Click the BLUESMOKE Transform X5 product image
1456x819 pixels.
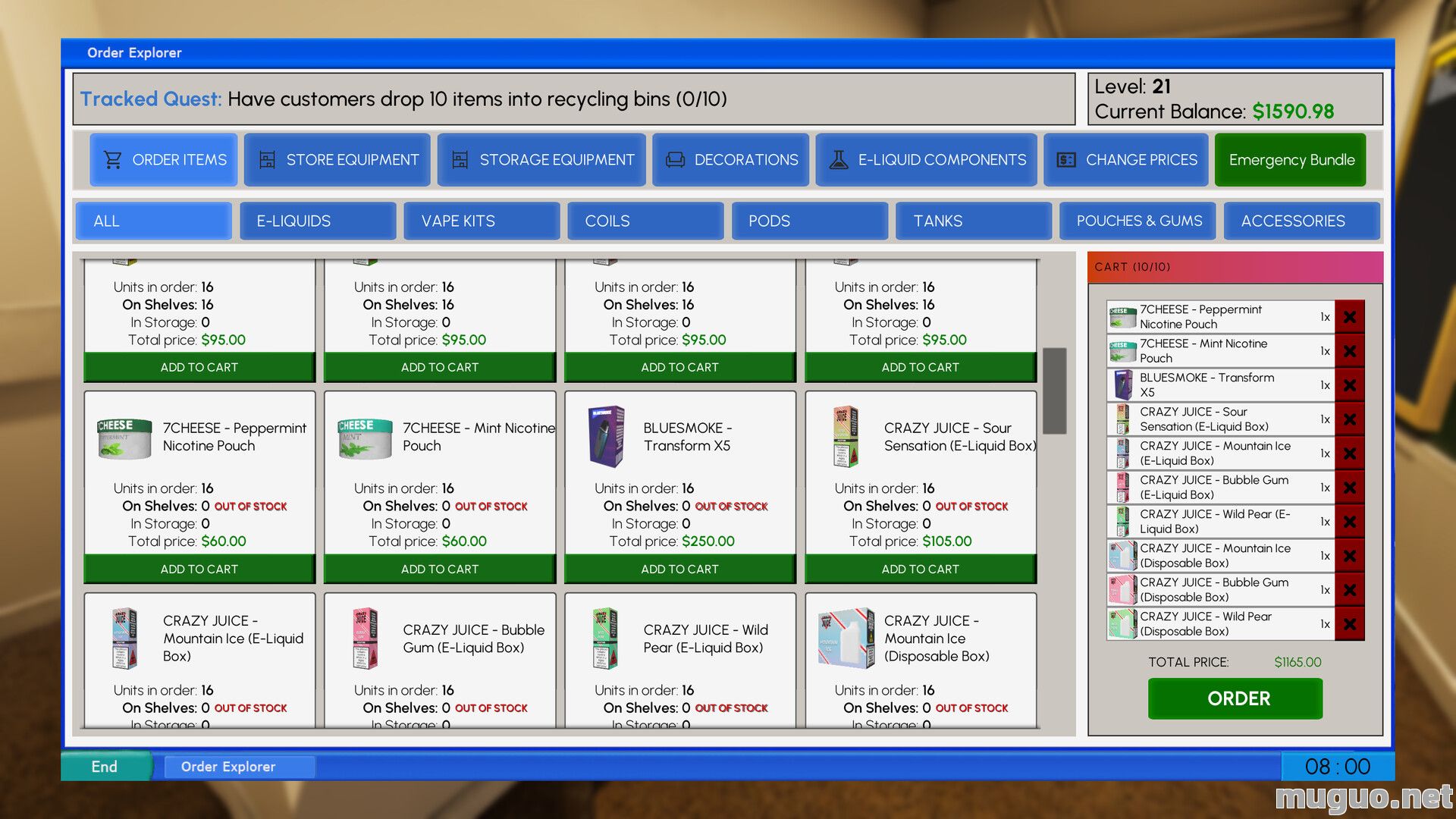(607, 437)
